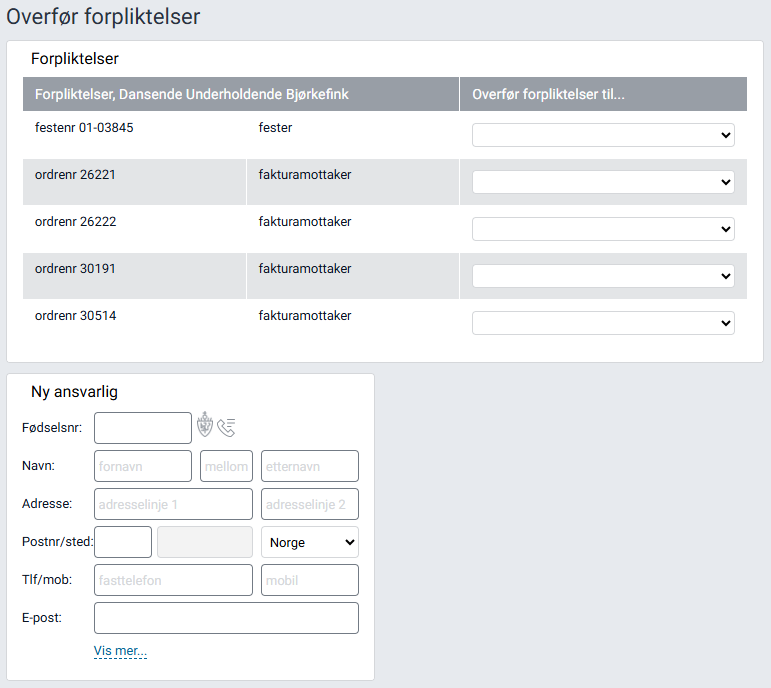
Task: Open transfer dropdown for ordrenr 30191
Action: pyautogui.click(x=603, y=276)
